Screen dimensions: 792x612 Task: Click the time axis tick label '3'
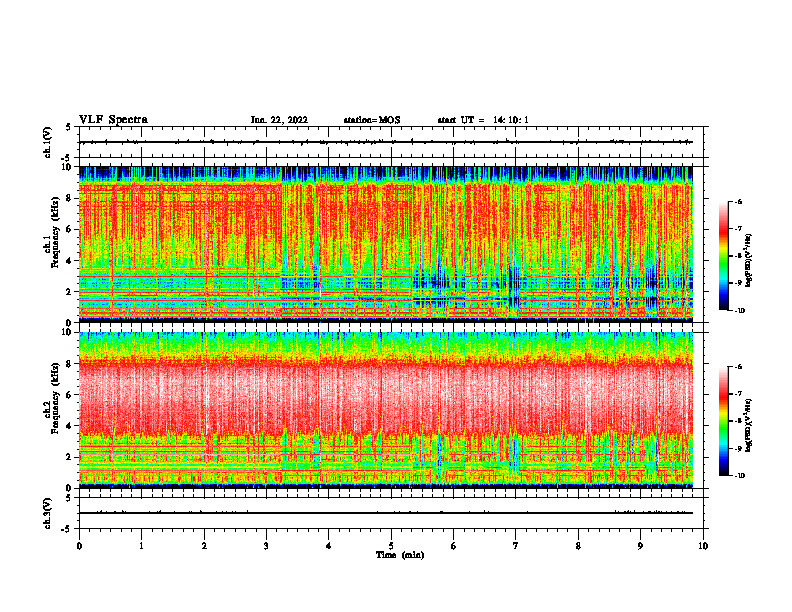coord(266,546)
